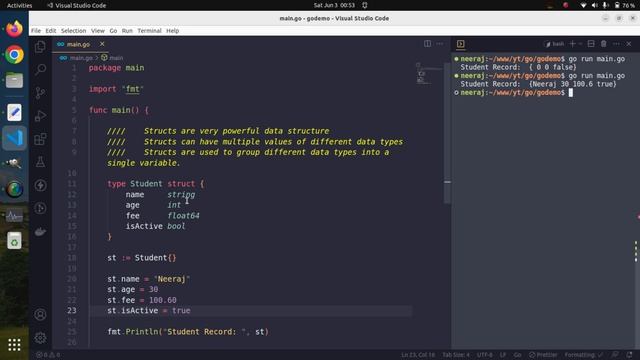The width and height of the screenshot is (640, 360).
Task: Close the terminal panel
Action: [629, 44]
